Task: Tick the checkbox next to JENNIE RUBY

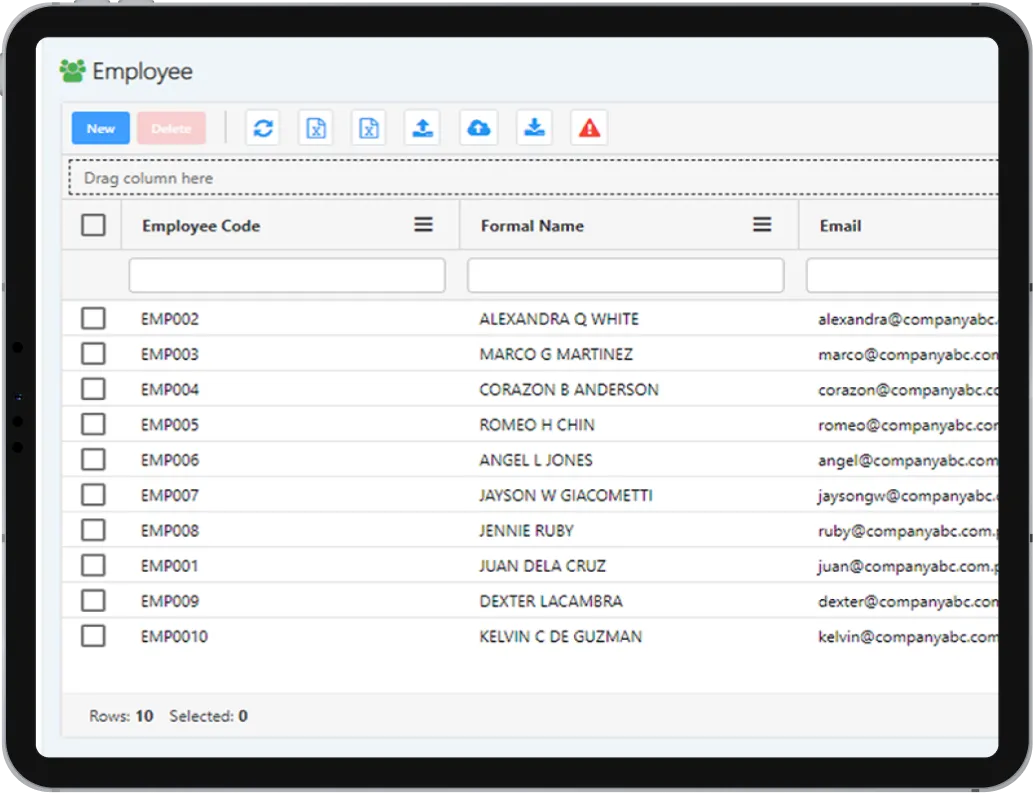Action: (x=93, y=529)
